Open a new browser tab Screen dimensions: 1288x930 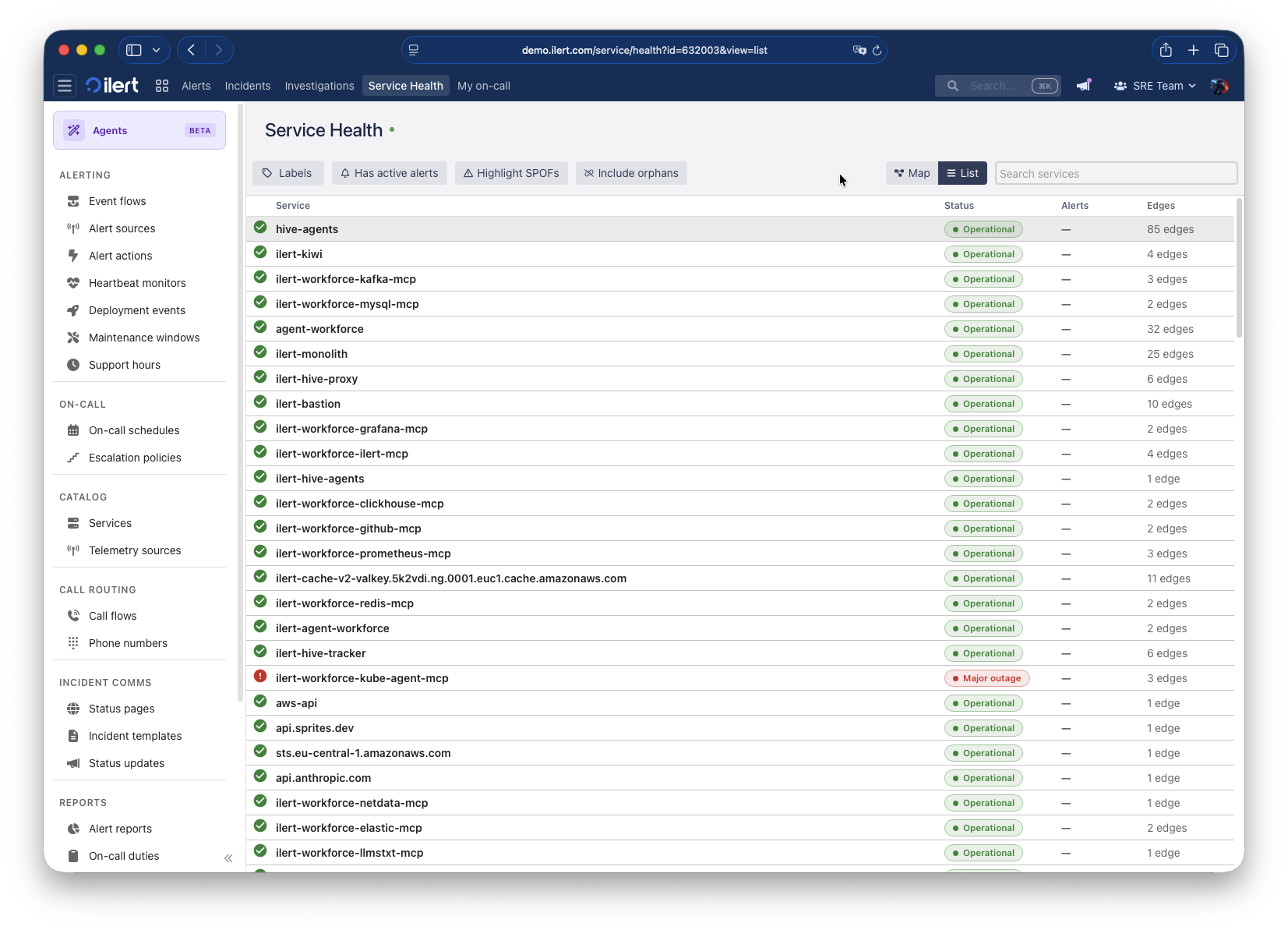1193,50
